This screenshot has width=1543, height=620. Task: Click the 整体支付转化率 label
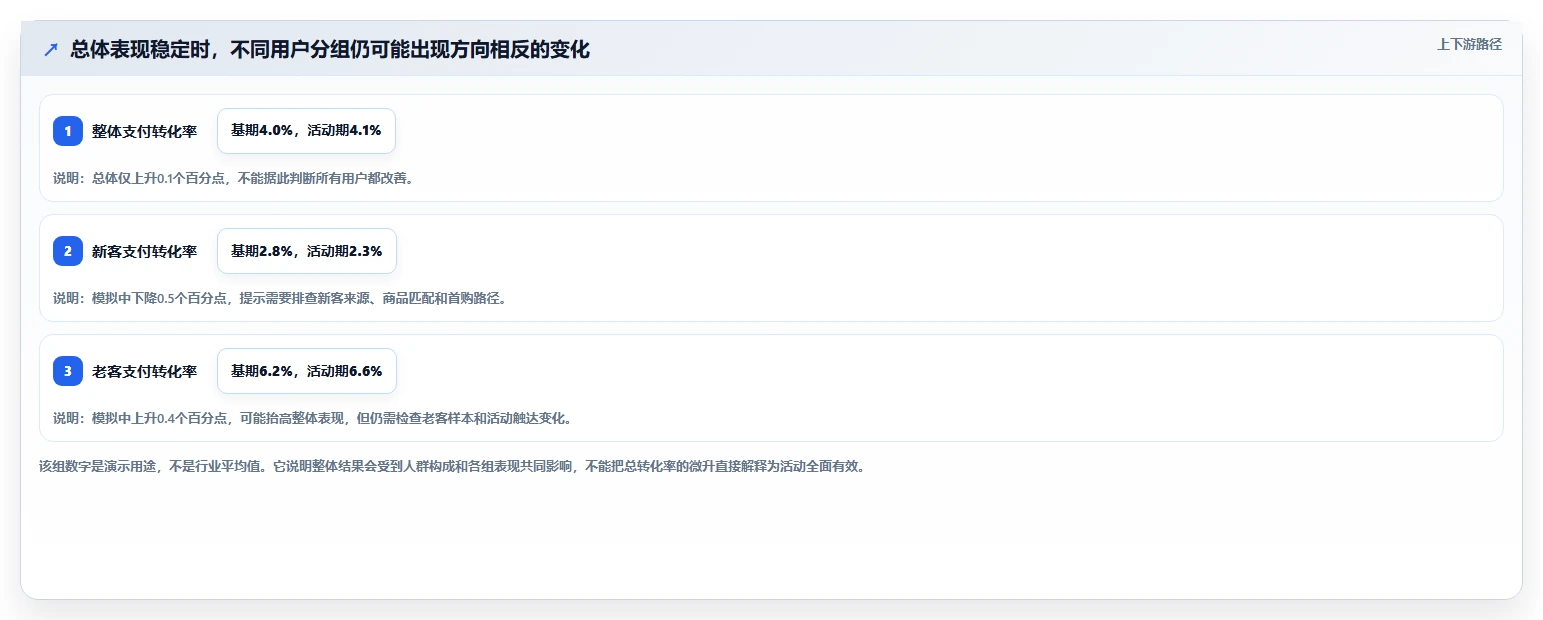pyautogui.click(x=144, y=131)
